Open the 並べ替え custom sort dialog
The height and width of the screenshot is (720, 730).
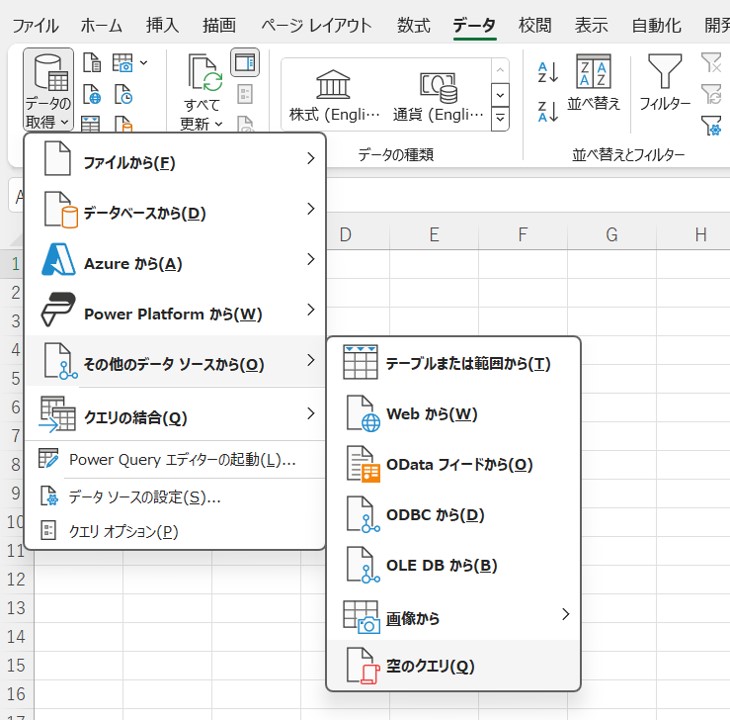(x=594, y=82)
